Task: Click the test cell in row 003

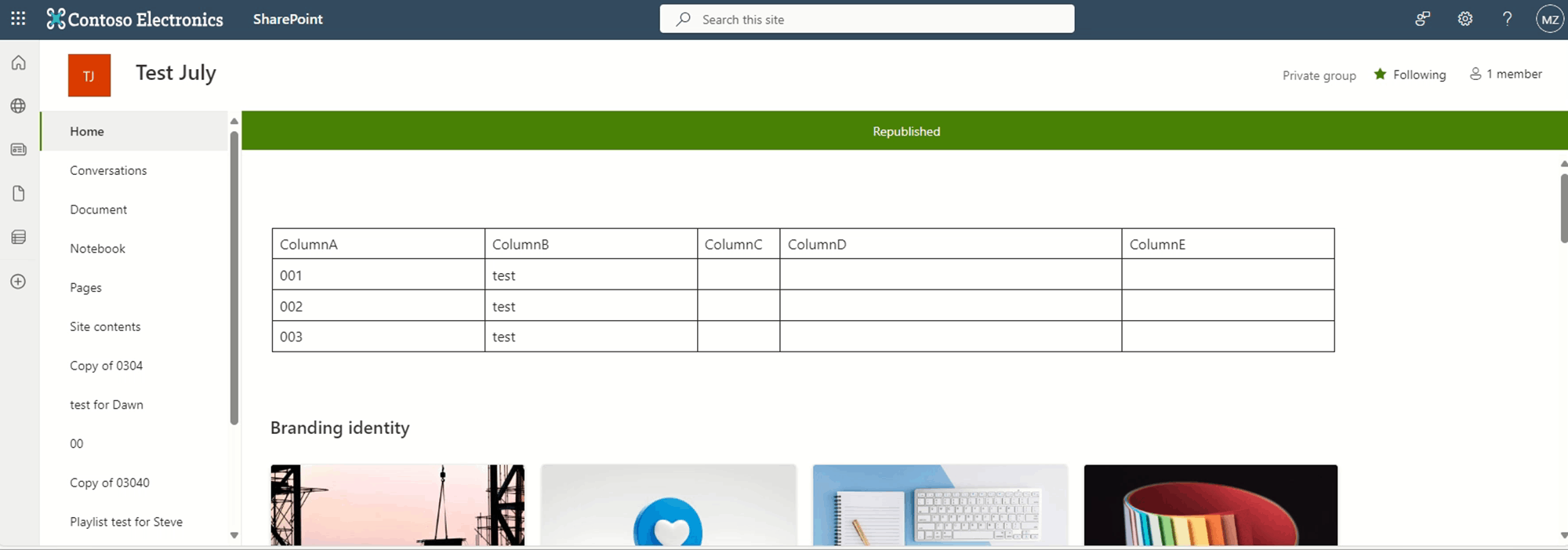Action: coord(591,336)
